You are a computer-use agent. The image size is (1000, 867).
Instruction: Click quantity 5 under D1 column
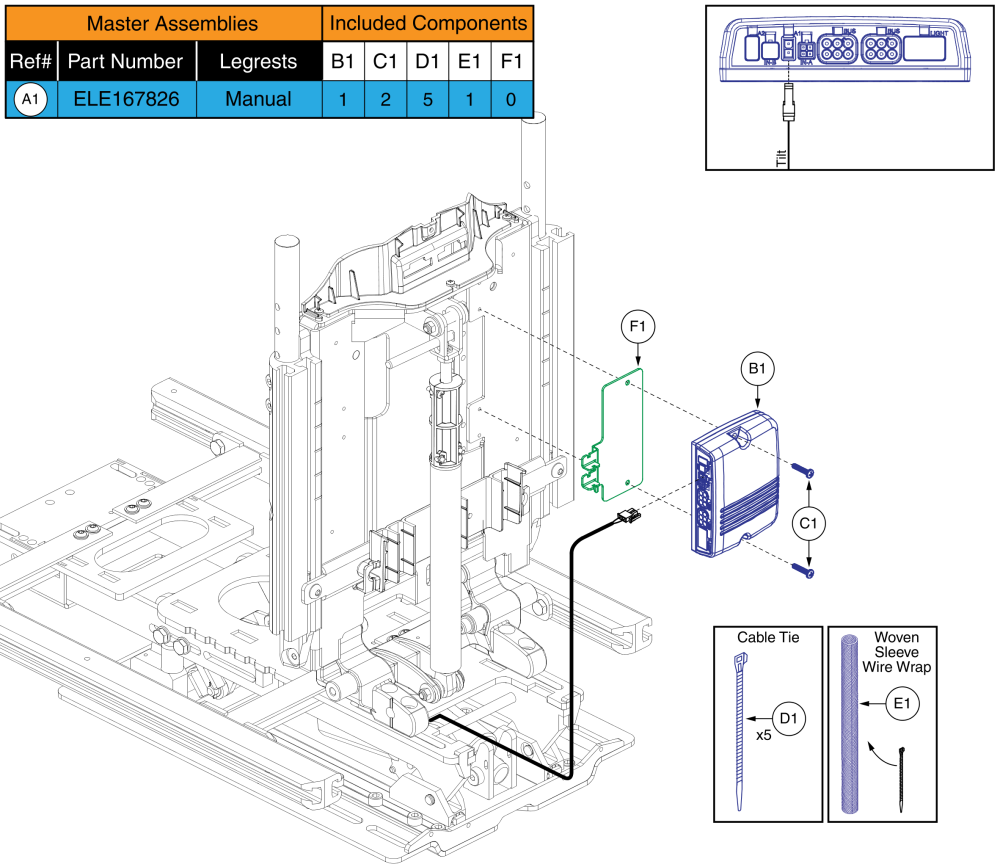point(427,100)
